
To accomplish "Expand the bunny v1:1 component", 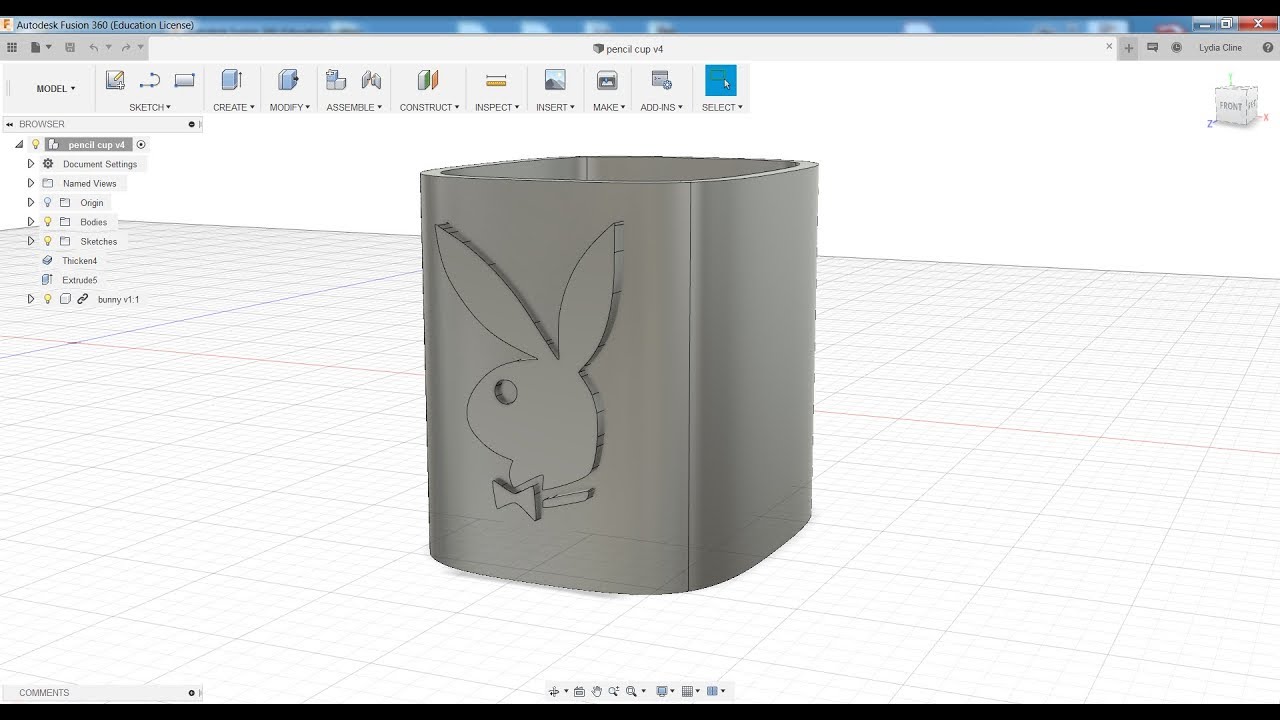I will tap(31, 299).
